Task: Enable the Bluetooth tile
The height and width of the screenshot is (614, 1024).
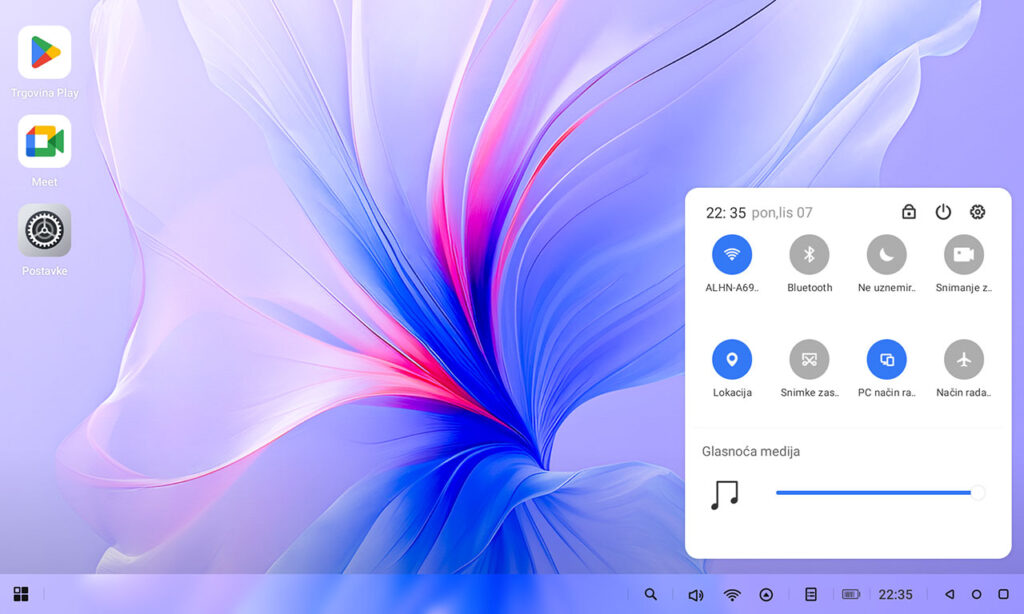Action: tap(809, 254)
